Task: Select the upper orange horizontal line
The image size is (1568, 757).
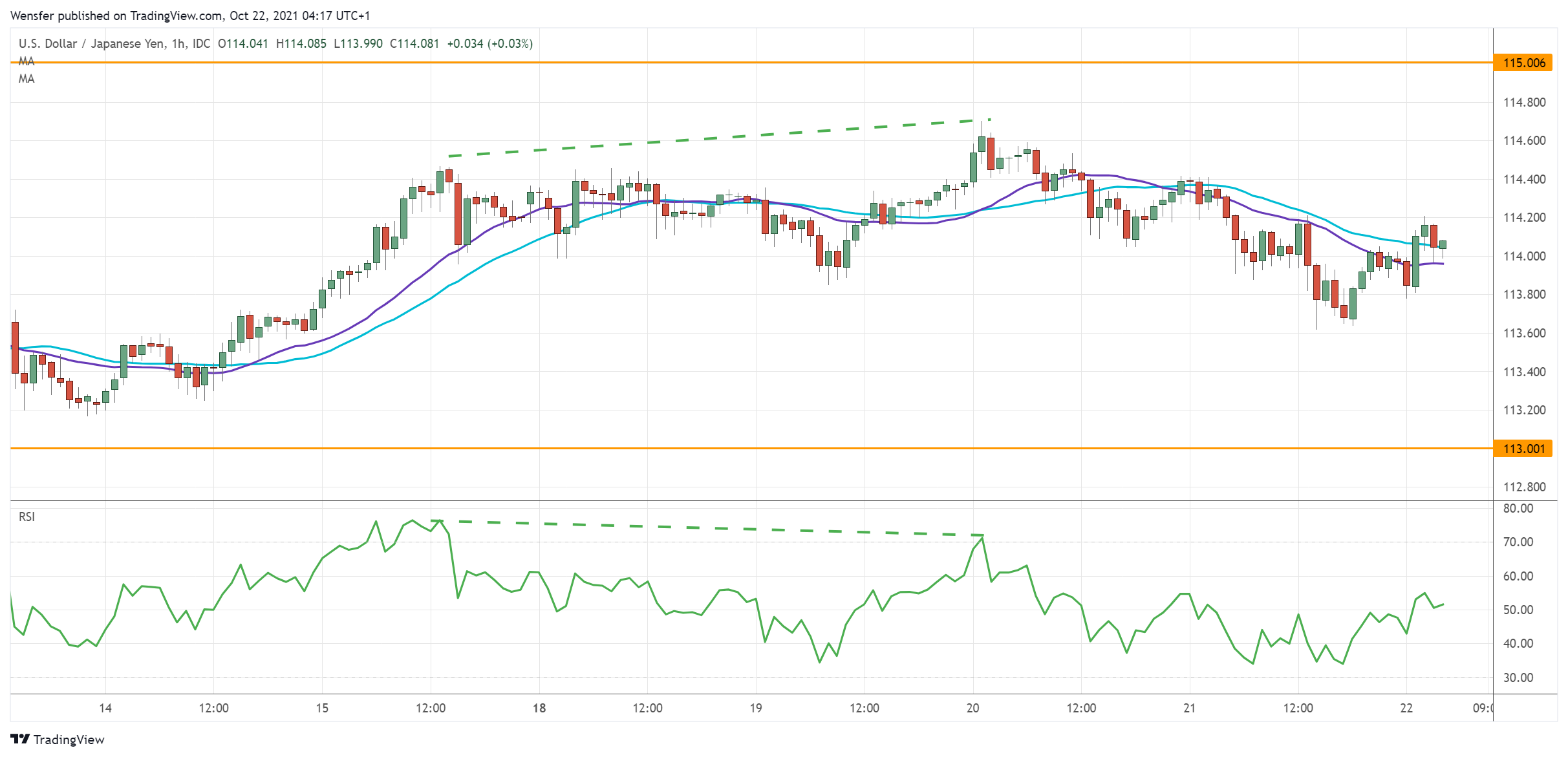Action: pyautogui.click(x=776, y=63)
